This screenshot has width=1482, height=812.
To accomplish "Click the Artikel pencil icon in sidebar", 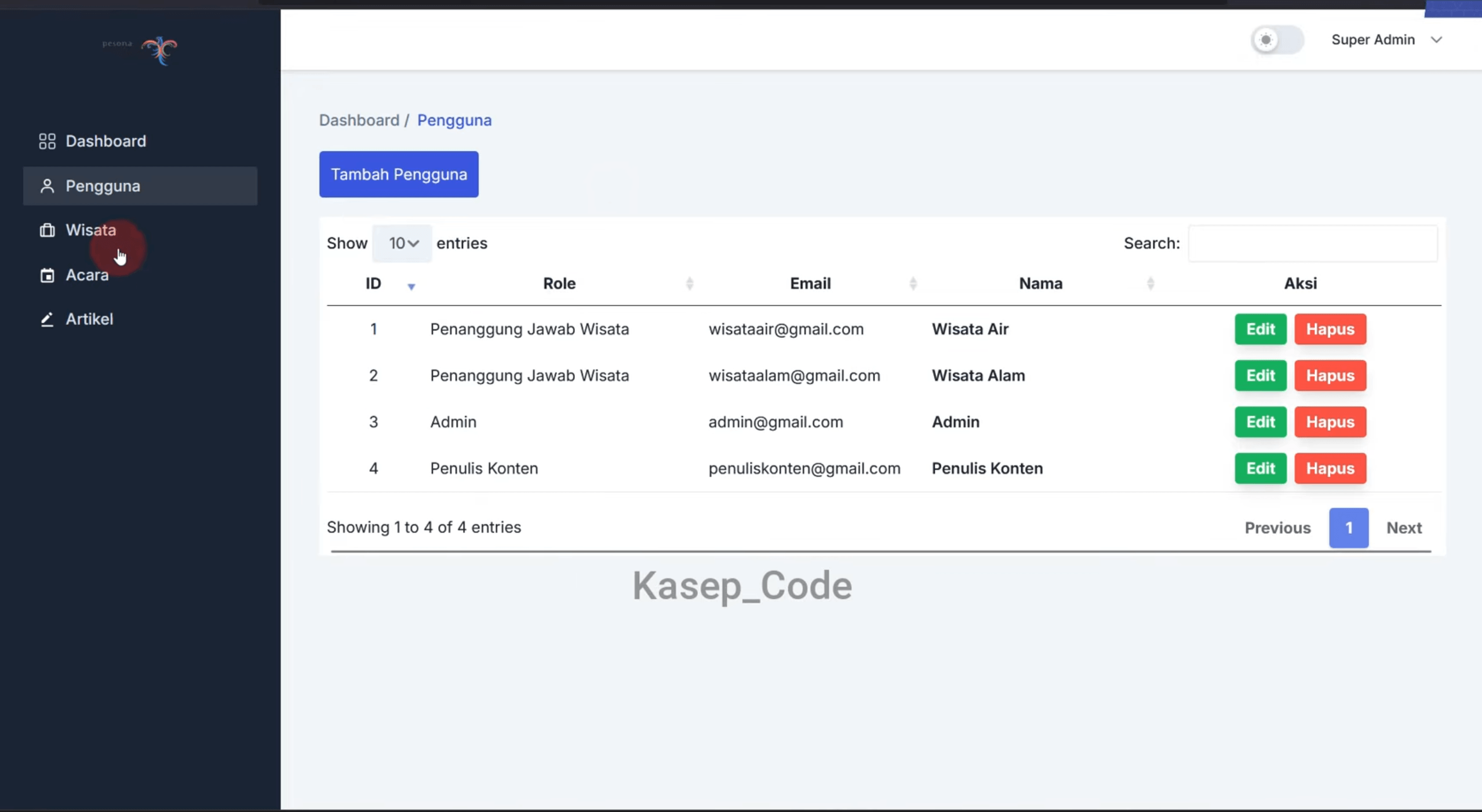I will [47, 319].
